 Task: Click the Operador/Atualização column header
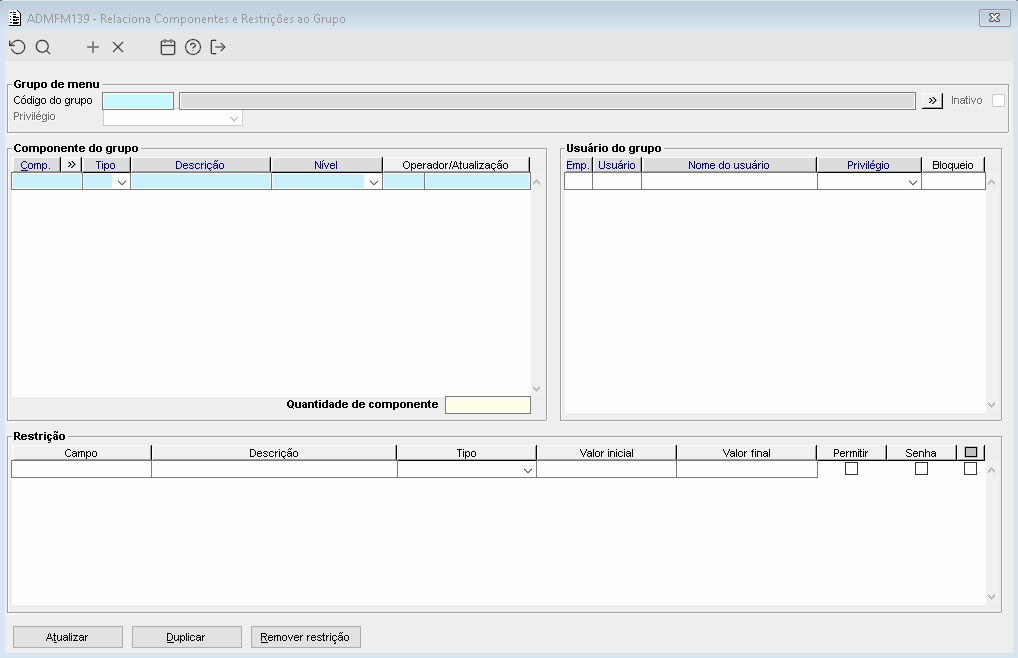[x=456, y=165]
